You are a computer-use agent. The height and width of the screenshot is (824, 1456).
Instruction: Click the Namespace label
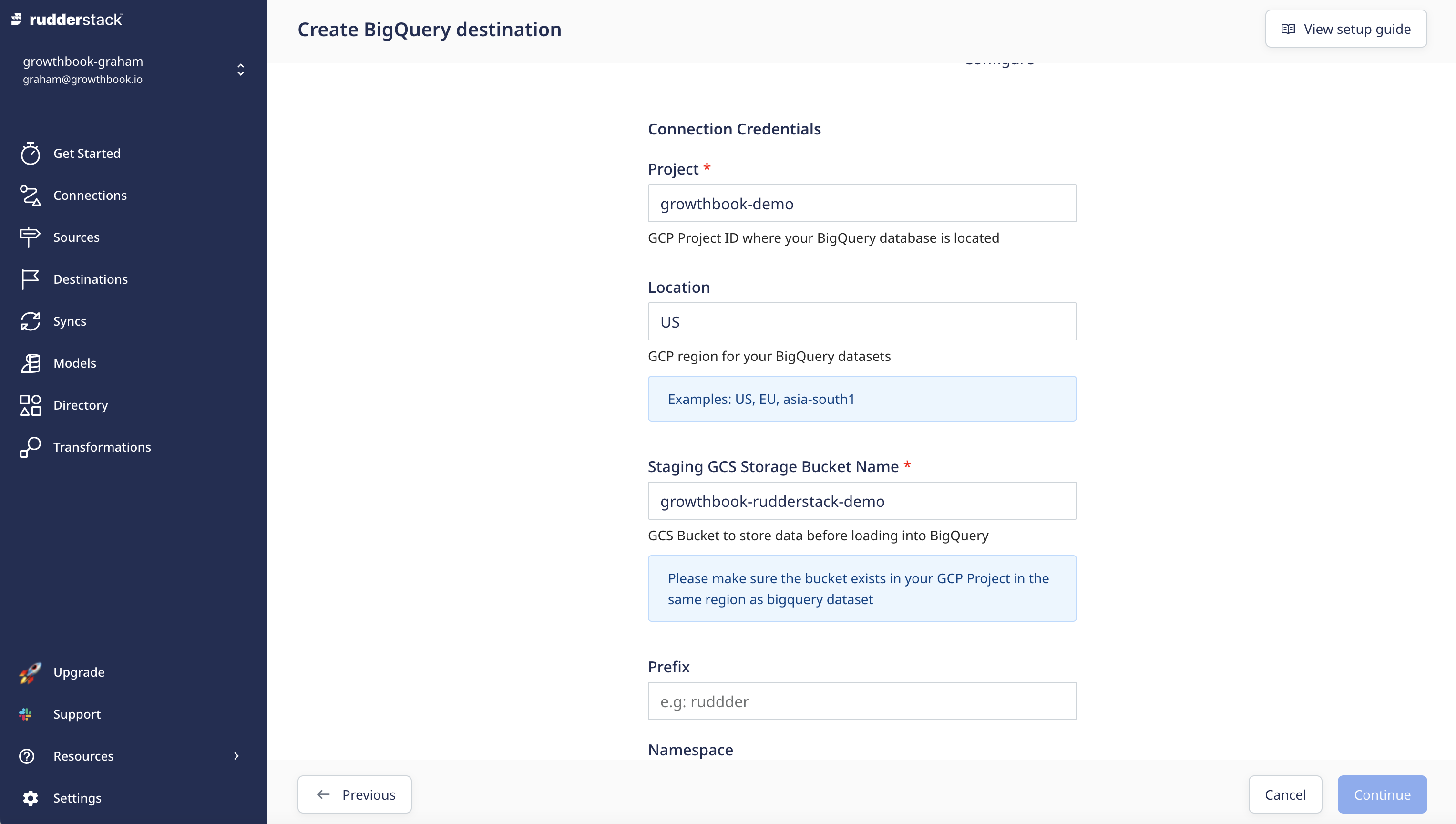point(690,750)
